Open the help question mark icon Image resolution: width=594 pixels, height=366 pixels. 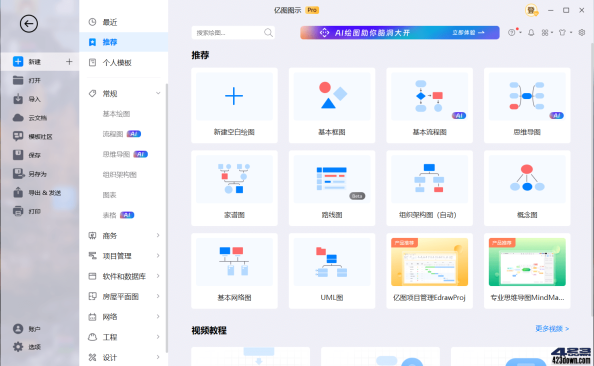512,33
